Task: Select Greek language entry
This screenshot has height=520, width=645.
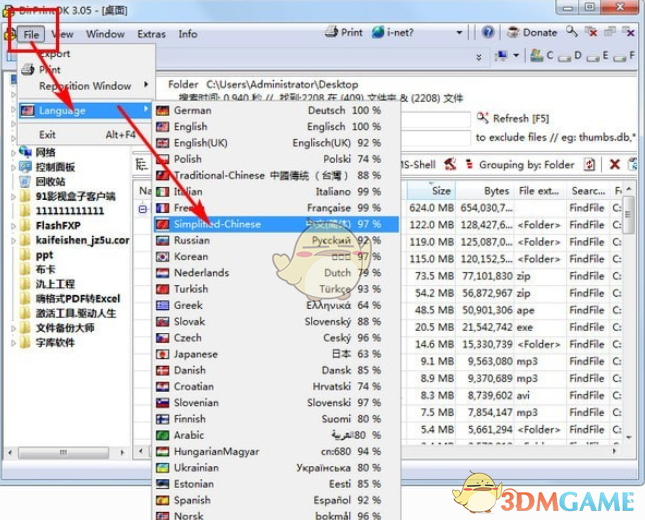Action: (275, 305)
